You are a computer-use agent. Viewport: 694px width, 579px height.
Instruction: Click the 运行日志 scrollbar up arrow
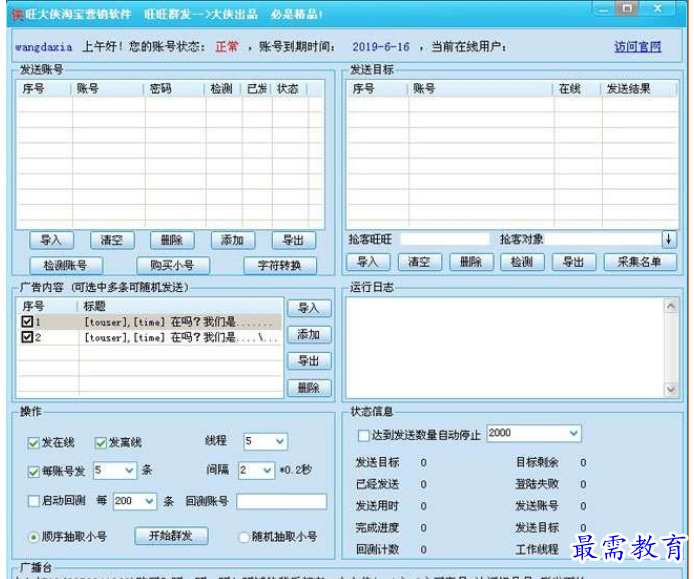click(x=671, y=306)
